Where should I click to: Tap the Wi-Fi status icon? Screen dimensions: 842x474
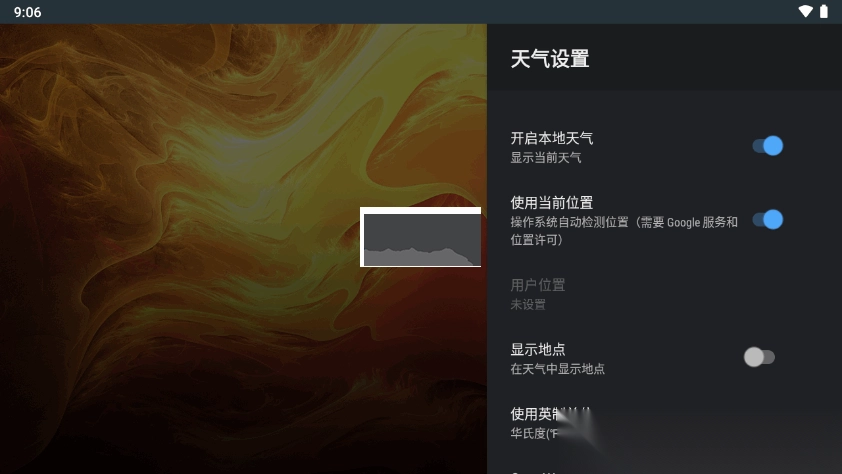tap(805, 11)
